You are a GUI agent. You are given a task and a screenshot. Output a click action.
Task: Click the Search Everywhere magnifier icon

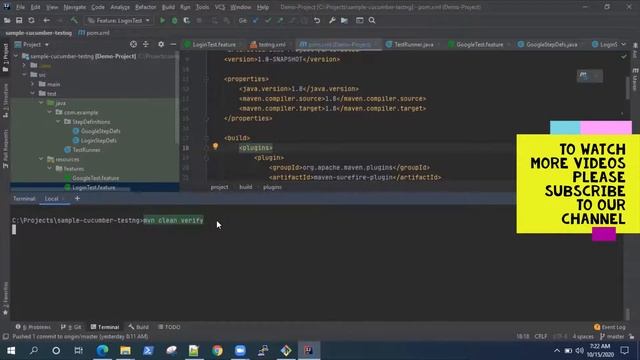point(372,20)
